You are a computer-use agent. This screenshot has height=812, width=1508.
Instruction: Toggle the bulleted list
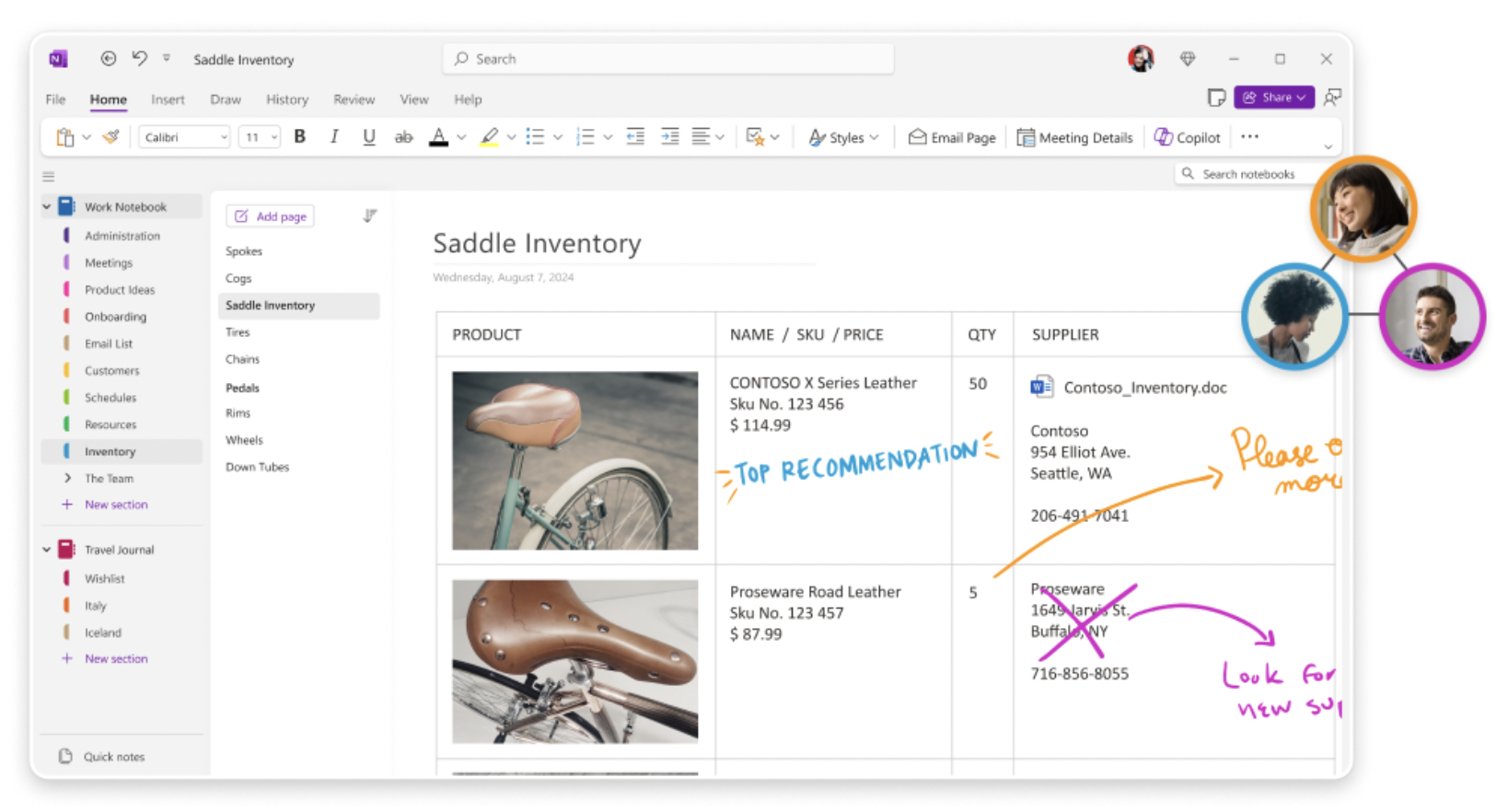click(x=535, y=137)
